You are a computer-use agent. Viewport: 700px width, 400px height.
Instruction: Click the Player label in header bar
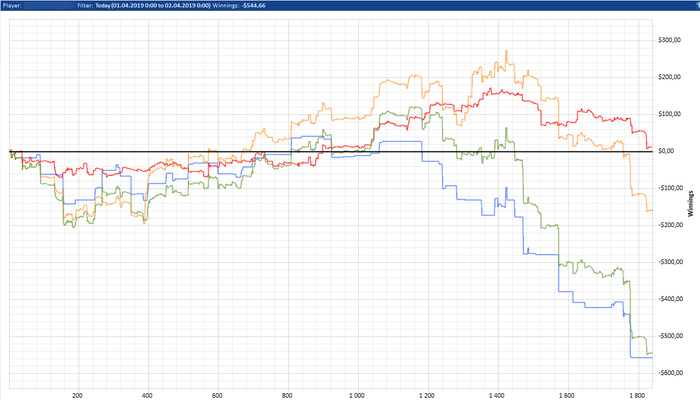tap(12, 5)
